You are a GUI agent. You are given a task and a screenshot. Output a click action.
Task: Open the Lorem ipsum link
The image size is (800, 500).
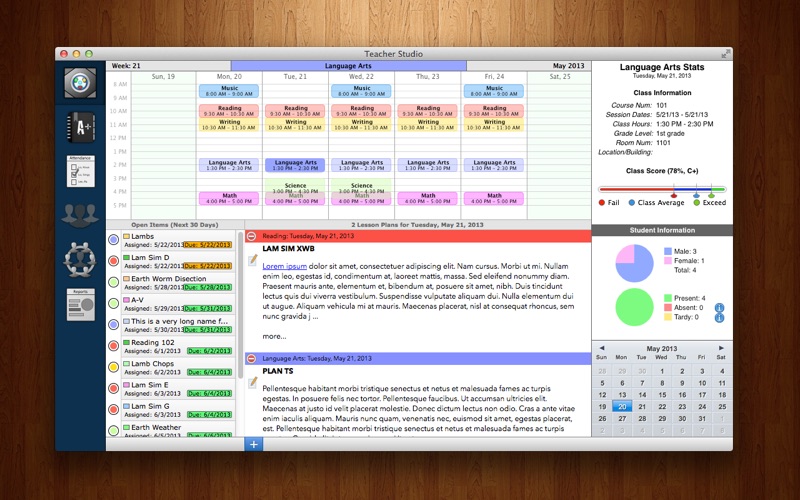coord(284,266)
